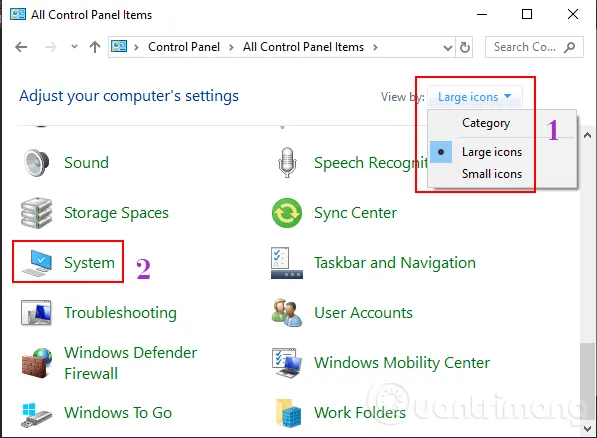Open the Sound speaker icon
The height and width of the screenshot is (438, 597).
pyautogui.click(x=37, y=163)
